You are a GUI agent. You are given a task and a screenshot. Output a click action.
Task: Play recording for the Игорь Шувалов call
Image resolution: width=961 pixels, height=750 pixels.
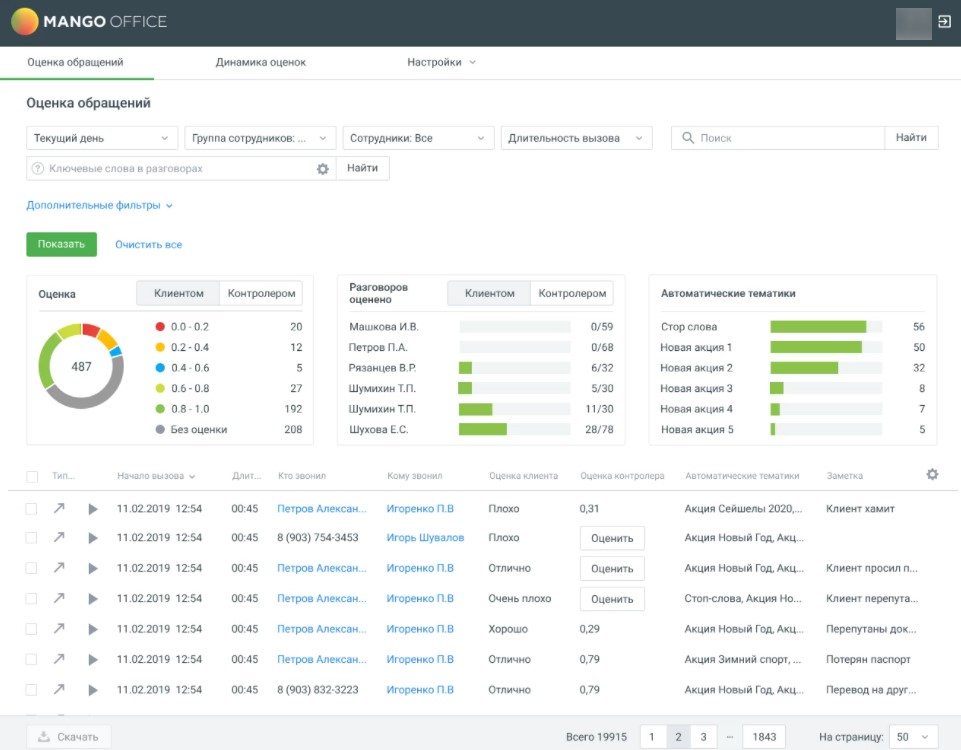[93, 538]
